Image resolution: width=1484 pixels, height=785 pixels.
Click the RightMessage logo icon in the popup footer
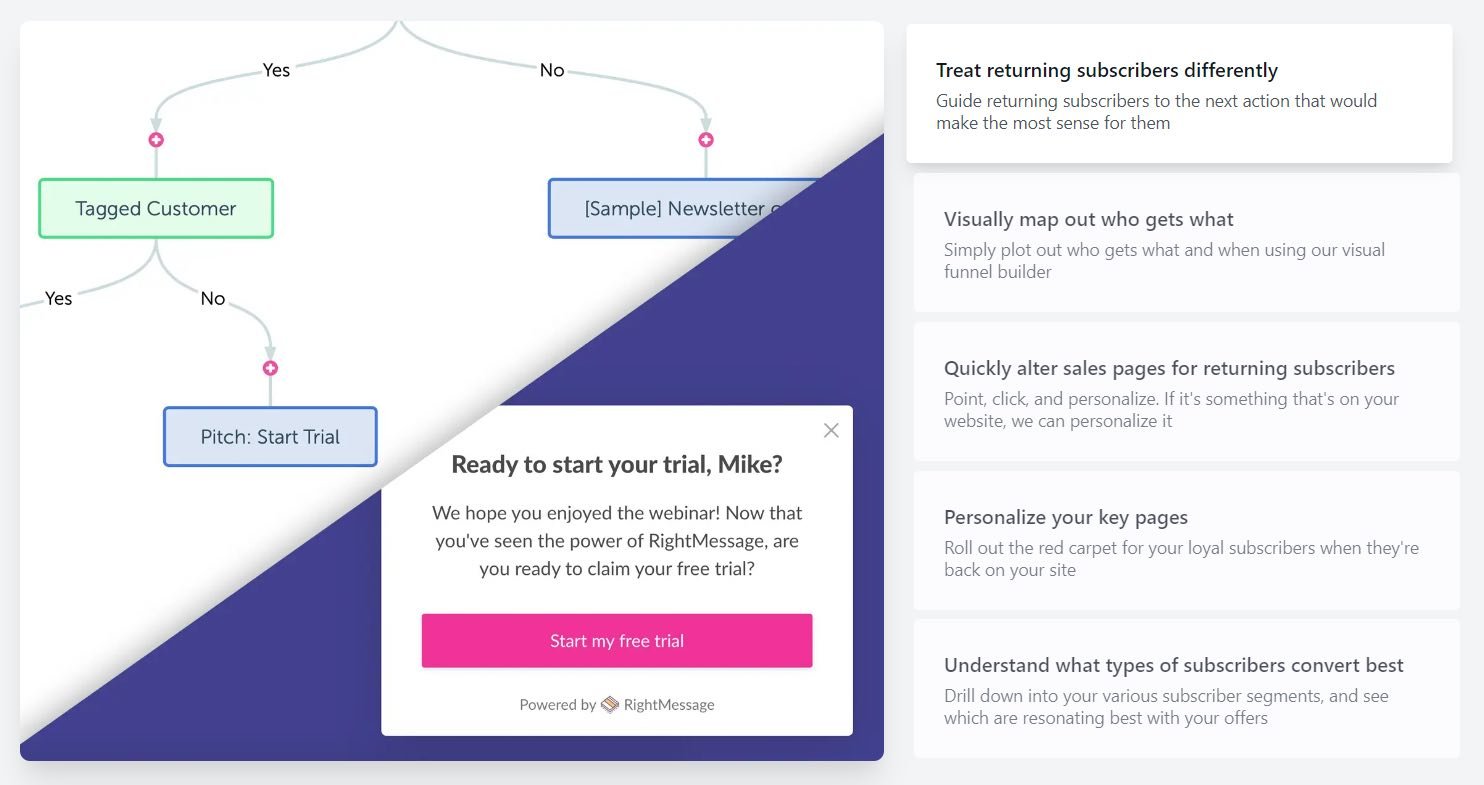click(x=610, y=704)
